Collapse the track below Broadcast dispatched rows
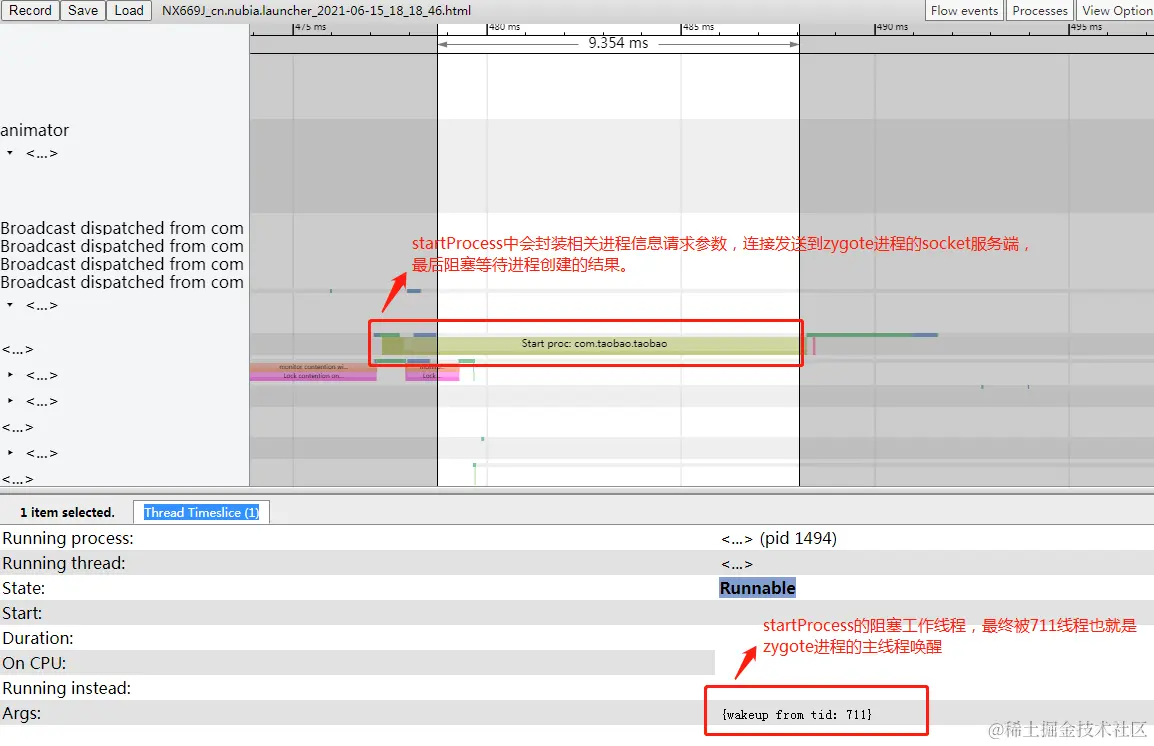This screenshot has width=1154, height=746. 10,305
